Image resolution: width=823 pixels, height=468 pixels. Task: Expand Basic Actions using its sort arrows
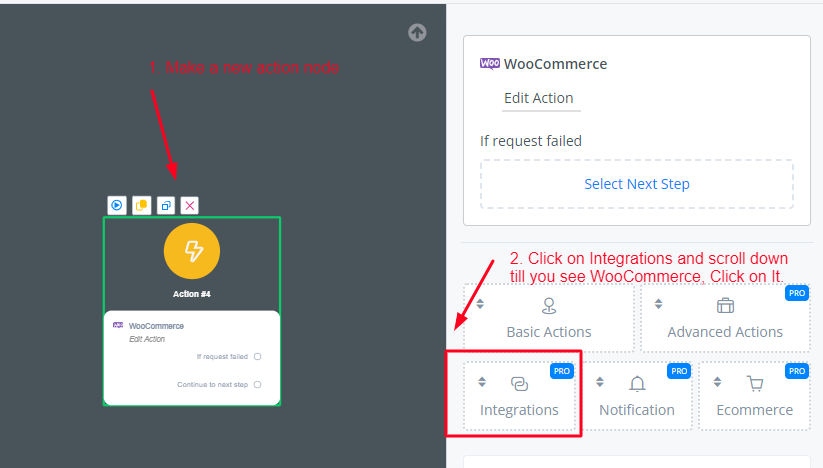tap(480, 304)
